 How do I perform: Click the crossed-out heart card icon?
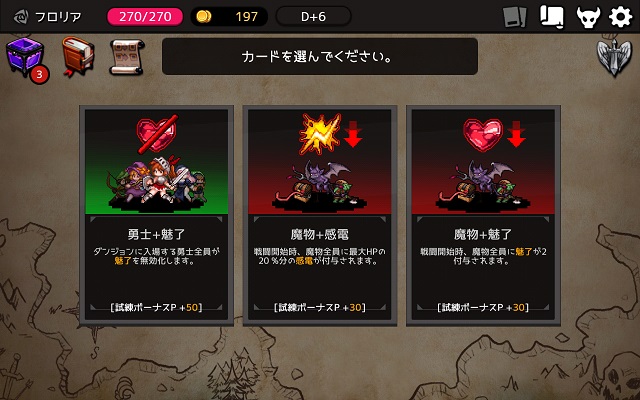[x=157, y=133]
